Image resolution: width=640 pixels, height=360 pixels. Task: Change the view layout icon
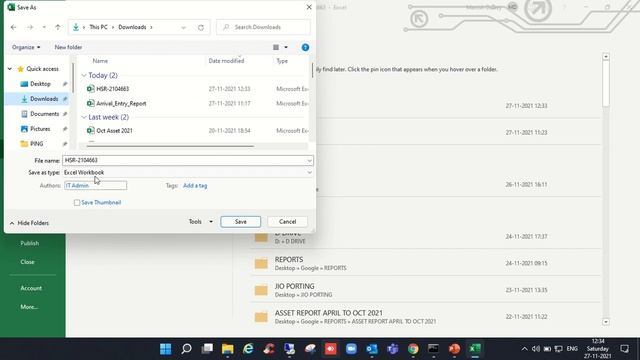click(x=276, y=47)
